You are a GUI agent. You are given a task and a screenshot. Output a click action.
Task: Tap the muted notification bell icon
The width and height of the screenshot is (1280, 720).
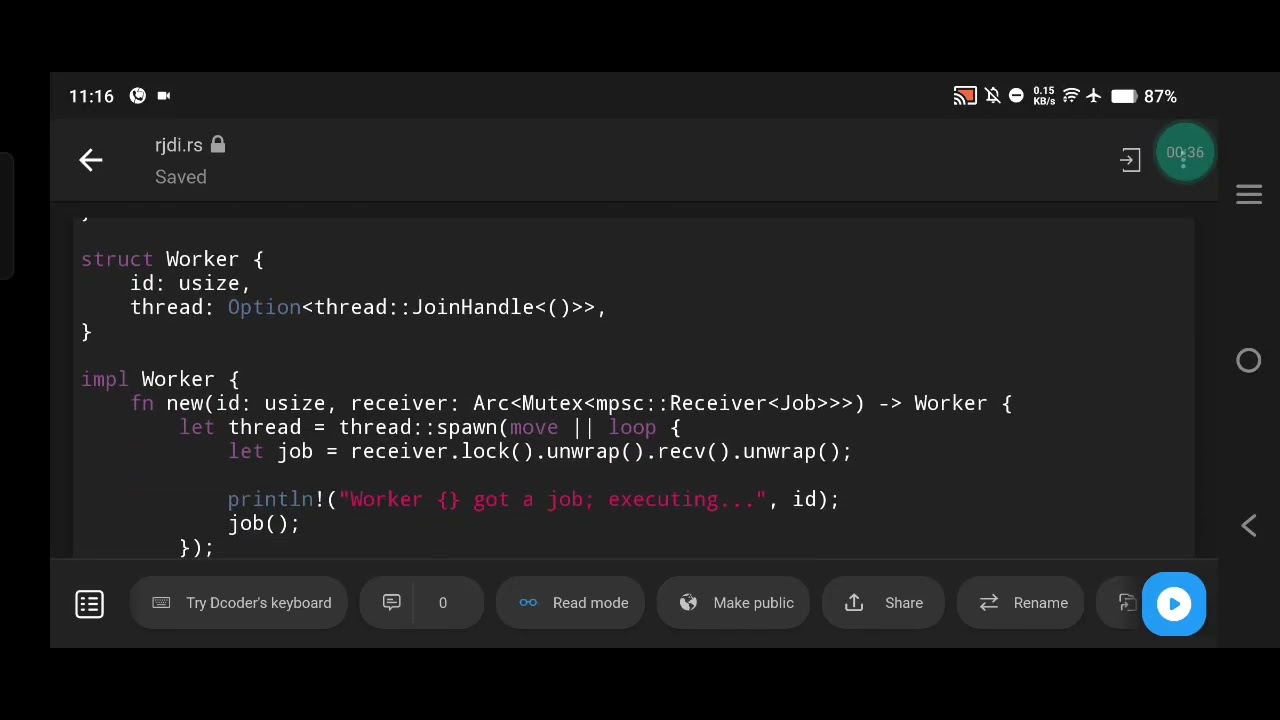[x=992, y=96]
